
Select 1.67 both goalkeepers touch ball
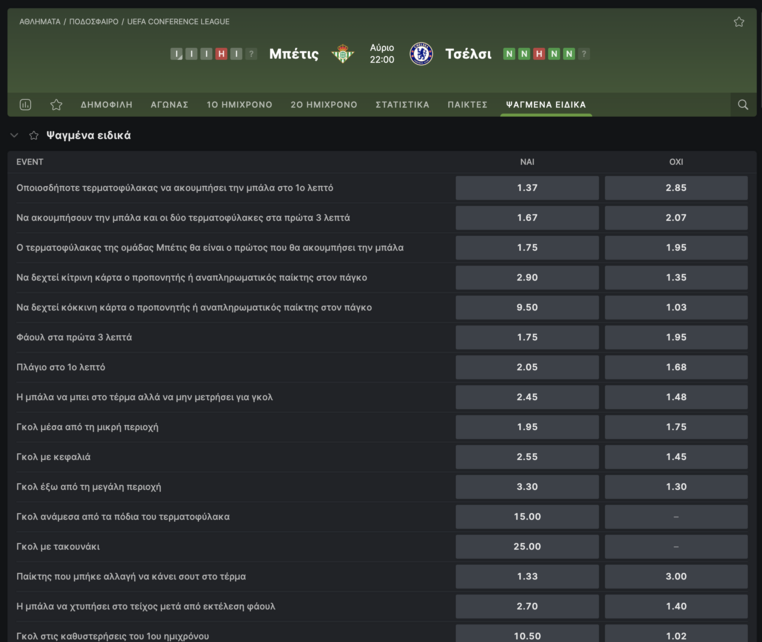pyautogui.click(x=527, y=218)
